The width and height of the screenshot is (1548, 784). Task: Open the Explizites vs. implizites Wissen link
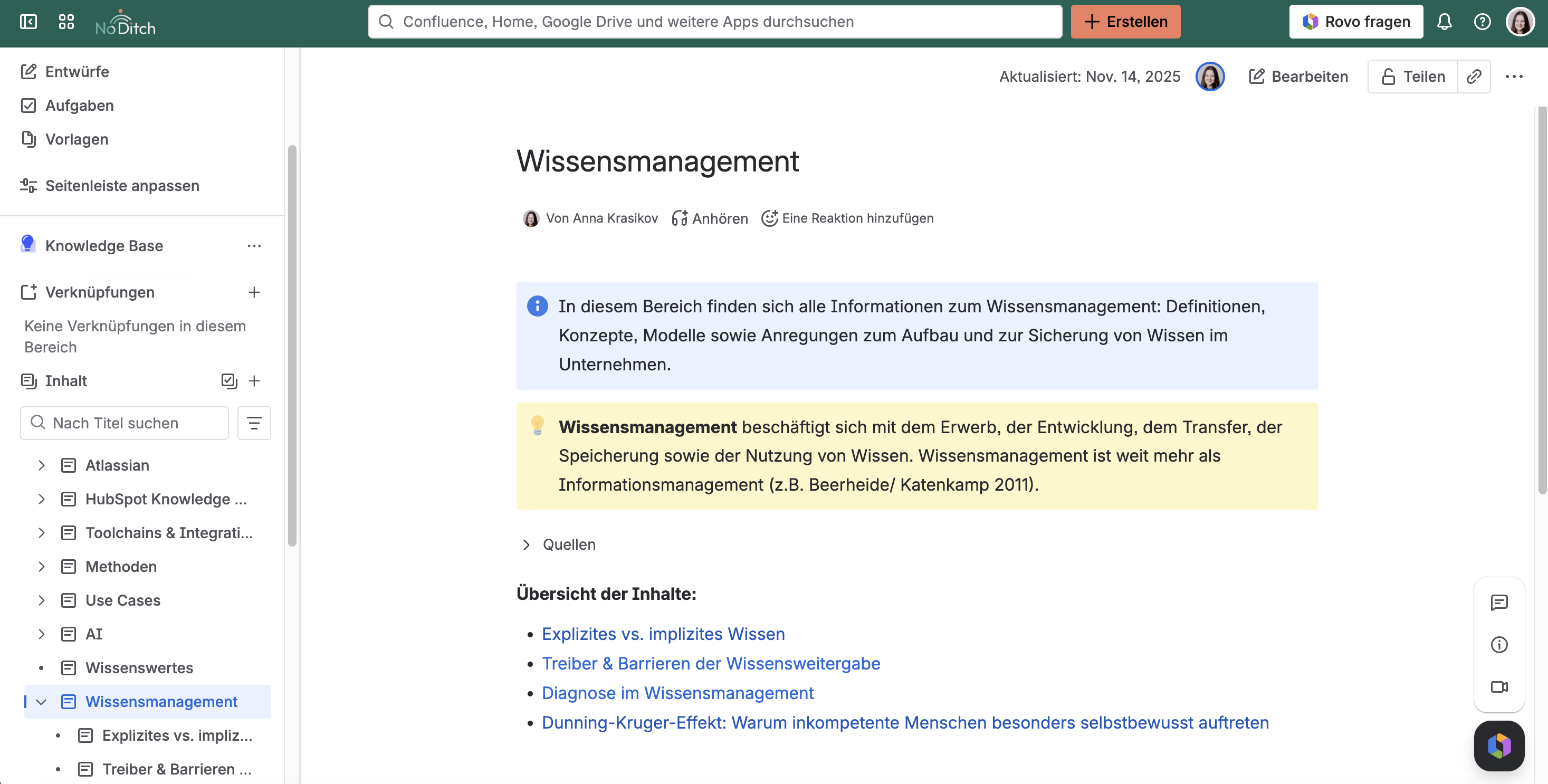pyautogui.click(x=663, y=634)
